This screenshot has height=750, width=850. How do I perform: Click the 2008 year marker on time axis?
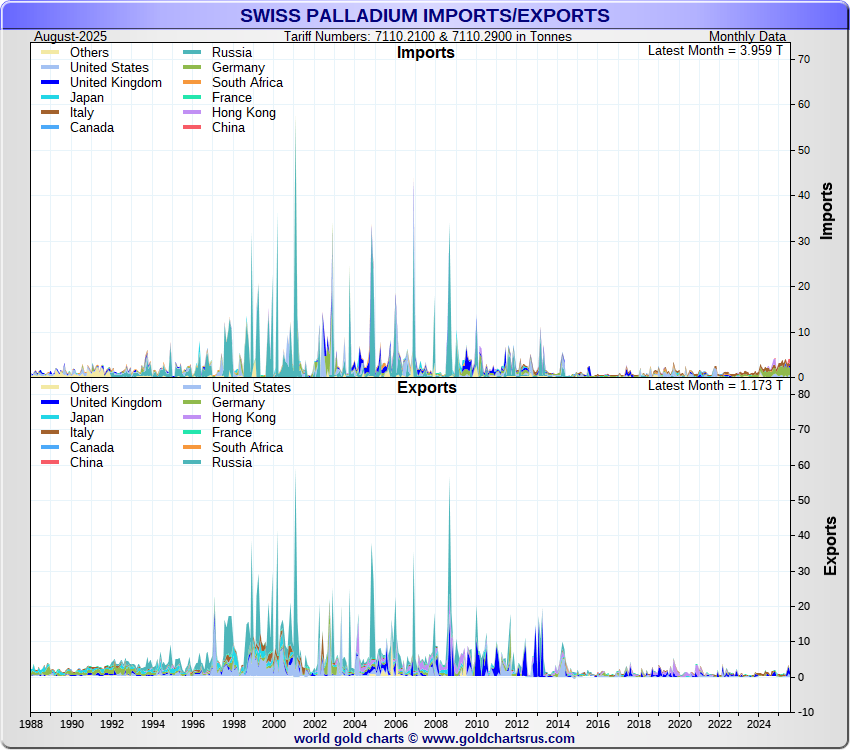pyautogui.click(x=436, y=723)
